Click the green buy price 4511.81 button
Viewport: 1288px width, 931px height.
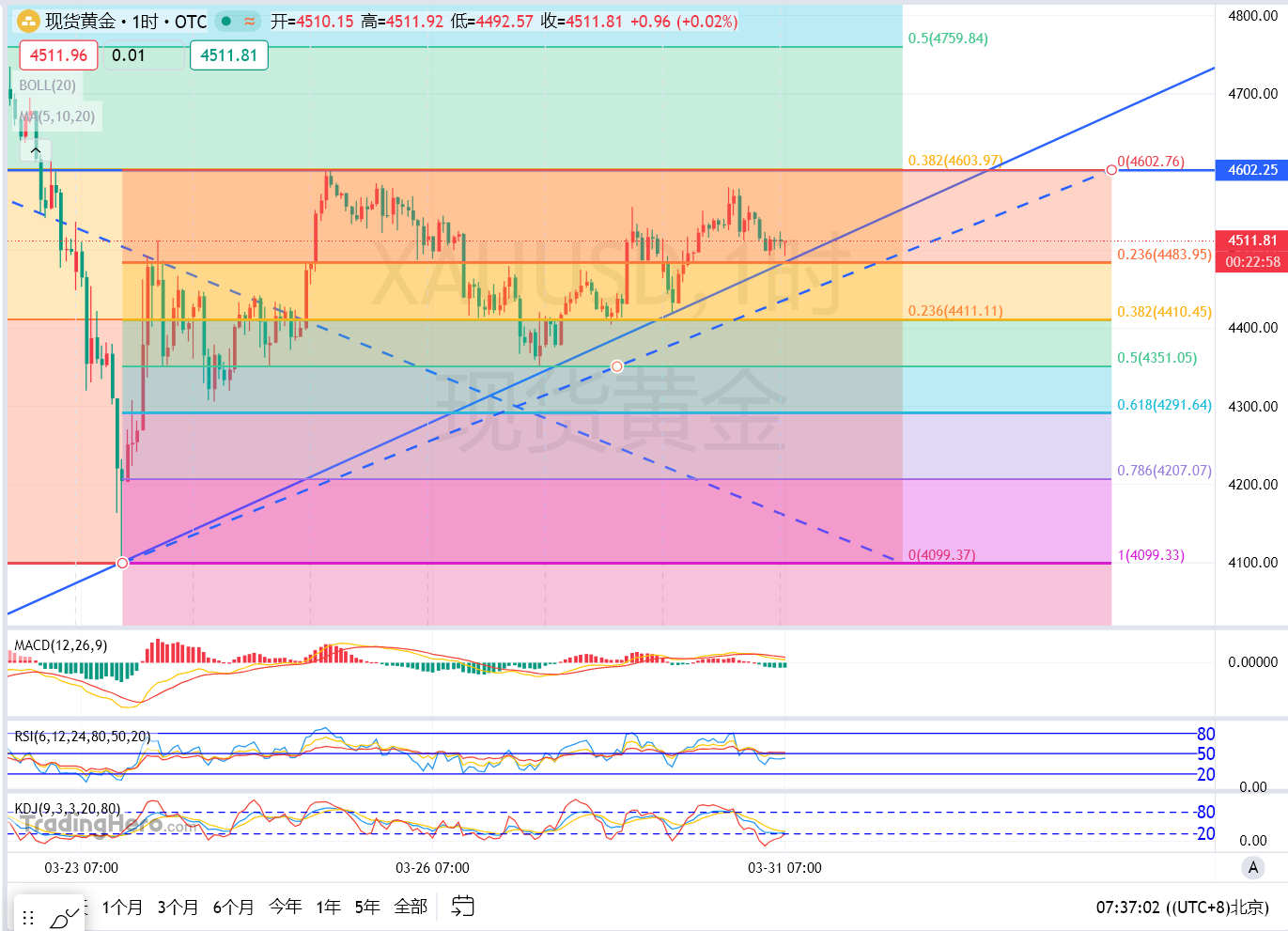(228, 55)
